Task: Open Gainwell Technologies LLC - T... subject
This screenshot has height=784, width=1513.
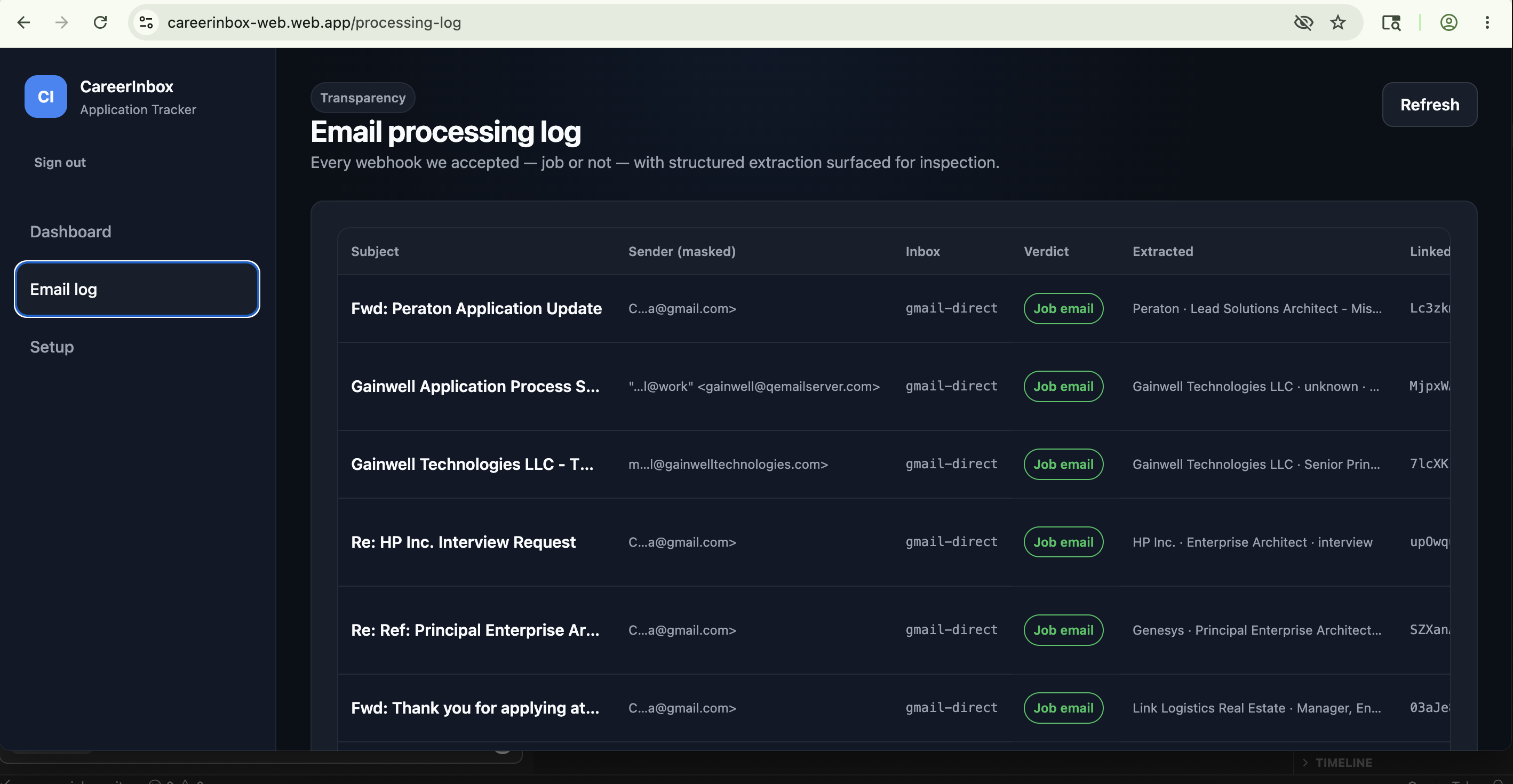Action: coord(472,464)
